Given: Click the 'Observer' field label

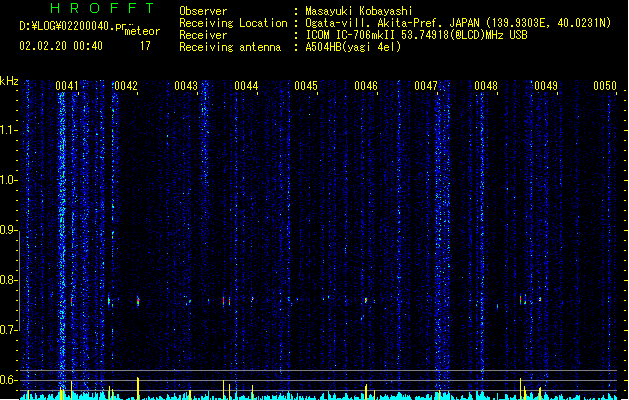Looking at the screenshot, I should [x=203, y=11].
